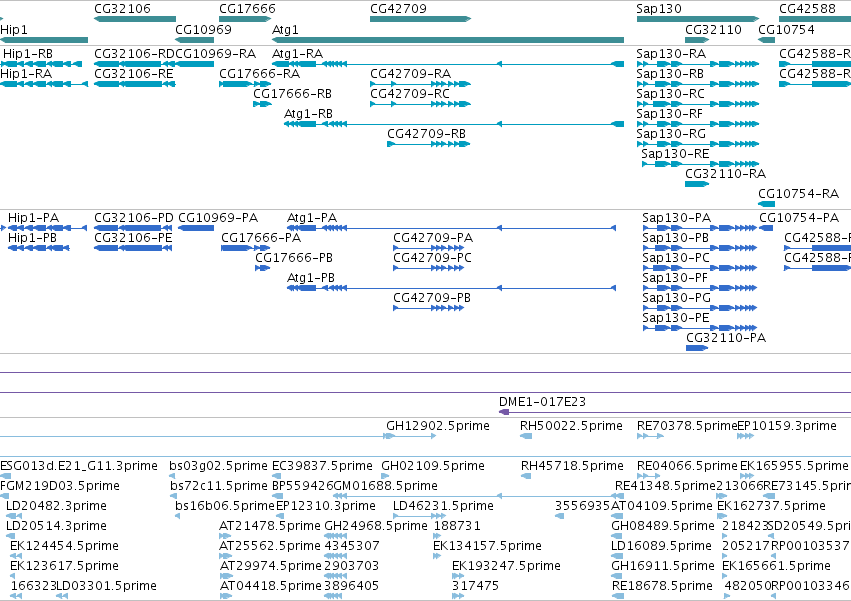The image size is (851, 601).
Task: Click the Atg1-PB protein label
Action: [311, 278]
